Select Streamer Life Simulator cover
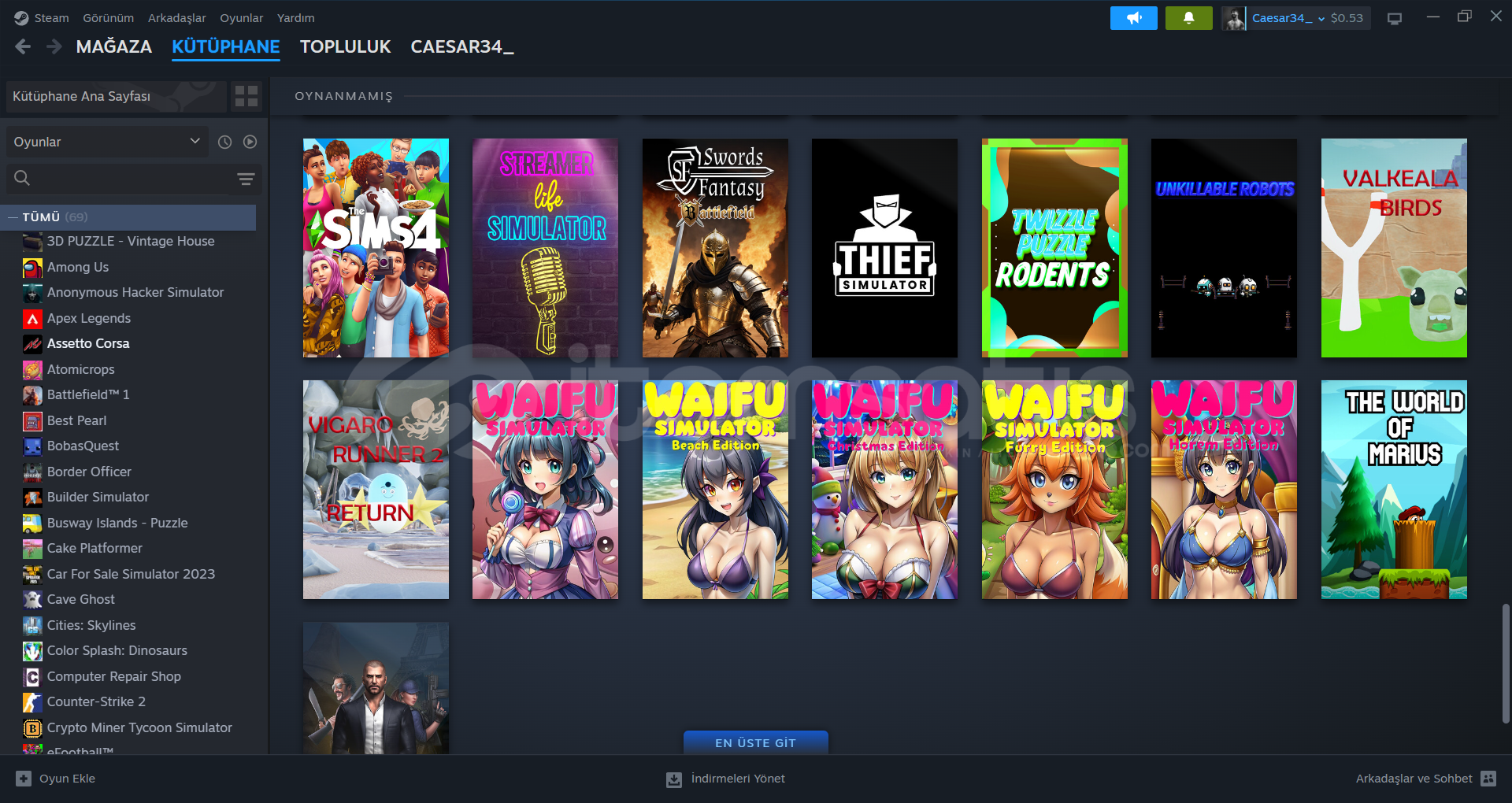Viewport: 1512px width, 803px height. tap(545, 248)
